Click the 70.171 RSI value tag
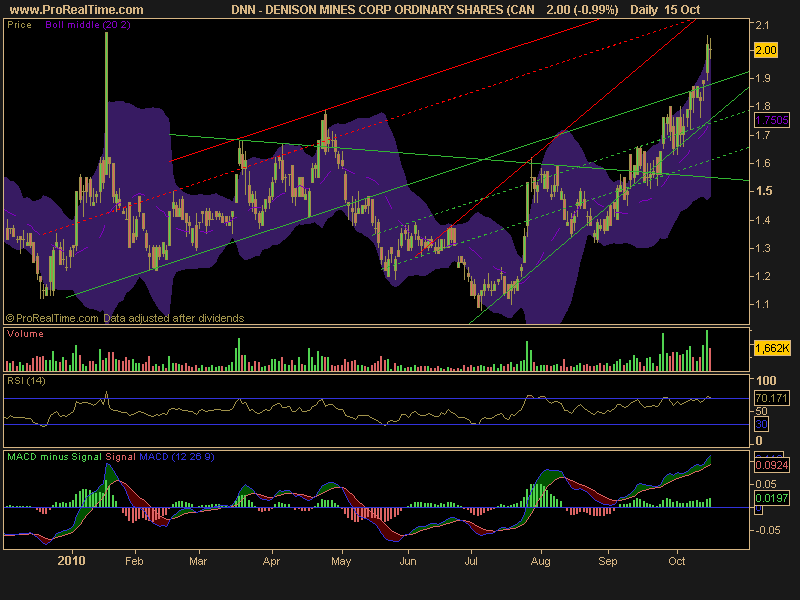This screenshot has height=600, width=800. [771, 397]
